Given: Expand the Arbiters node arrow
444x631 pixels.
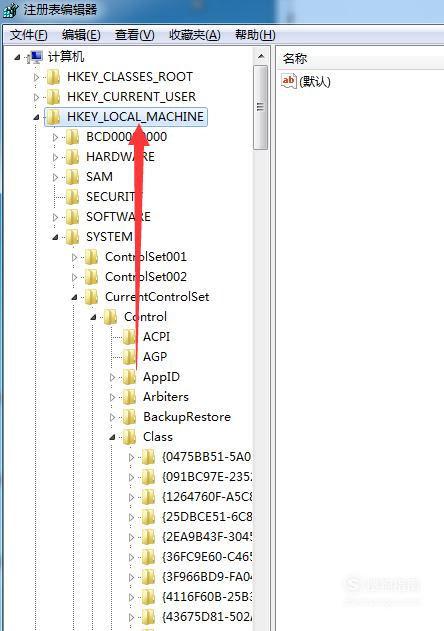Looking at the screenshot, I should pos(113,397).
